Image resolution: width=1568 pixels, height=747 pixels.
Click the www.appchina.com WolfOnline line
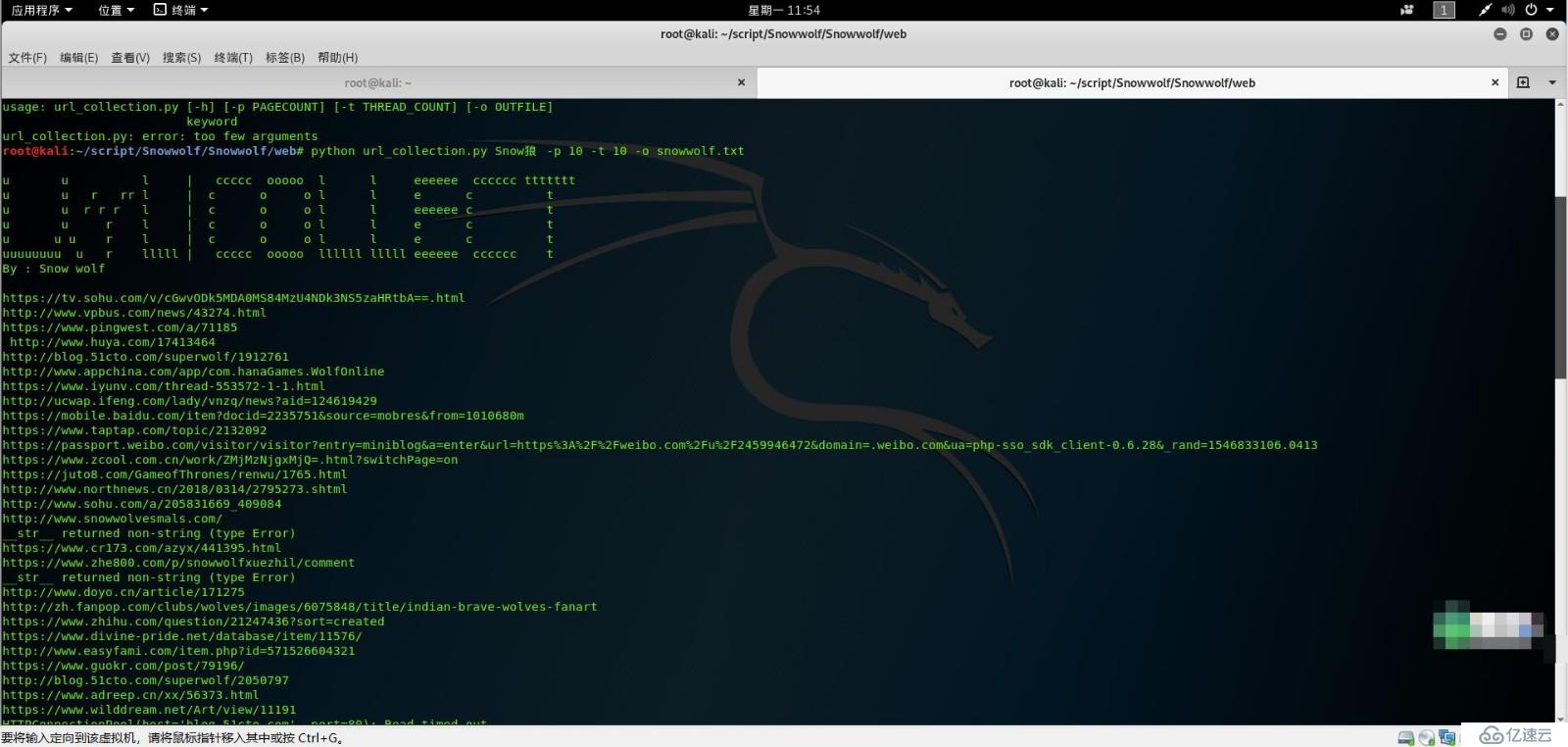point(193,372)
